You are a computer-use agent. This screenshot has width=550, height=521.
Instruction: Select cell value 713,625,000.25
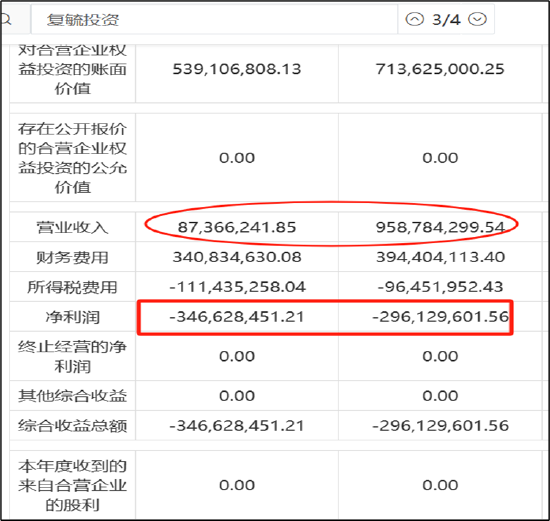[440, 69]
